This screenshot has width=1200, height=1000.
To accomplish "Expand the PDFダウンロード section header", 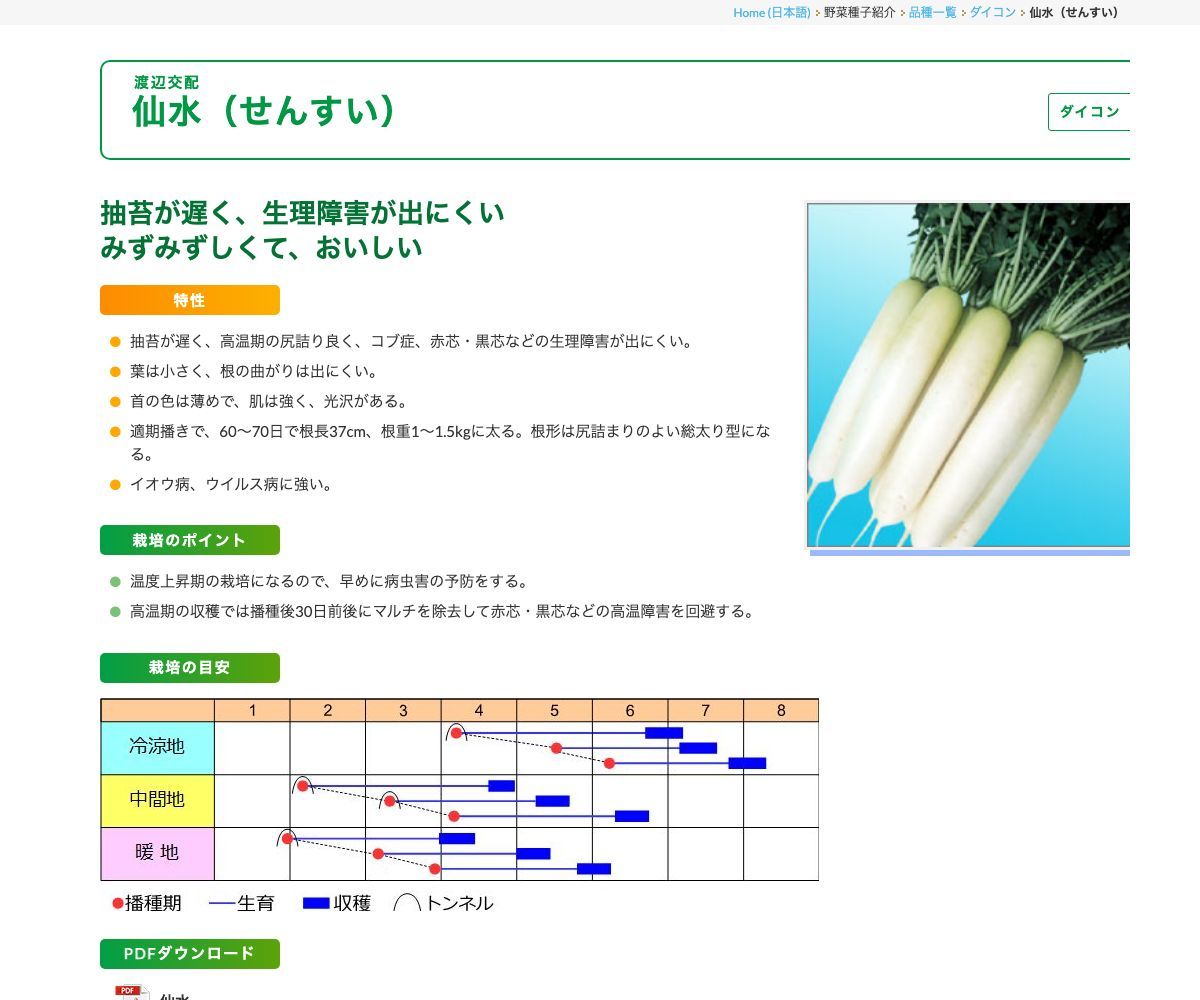I will (x=189, y=953).
